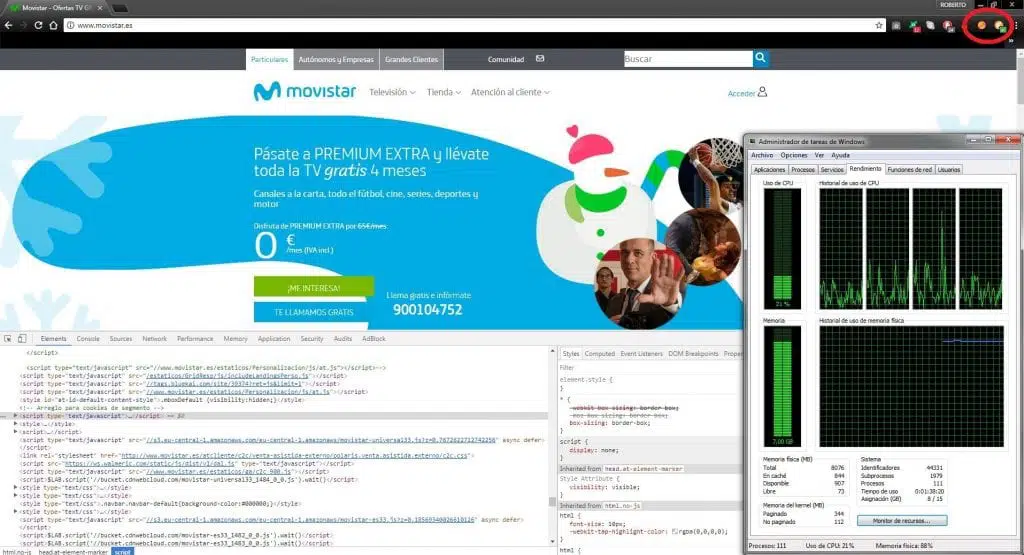Click the browser back arrow
Screen dimensions: 1024x555
8,25
